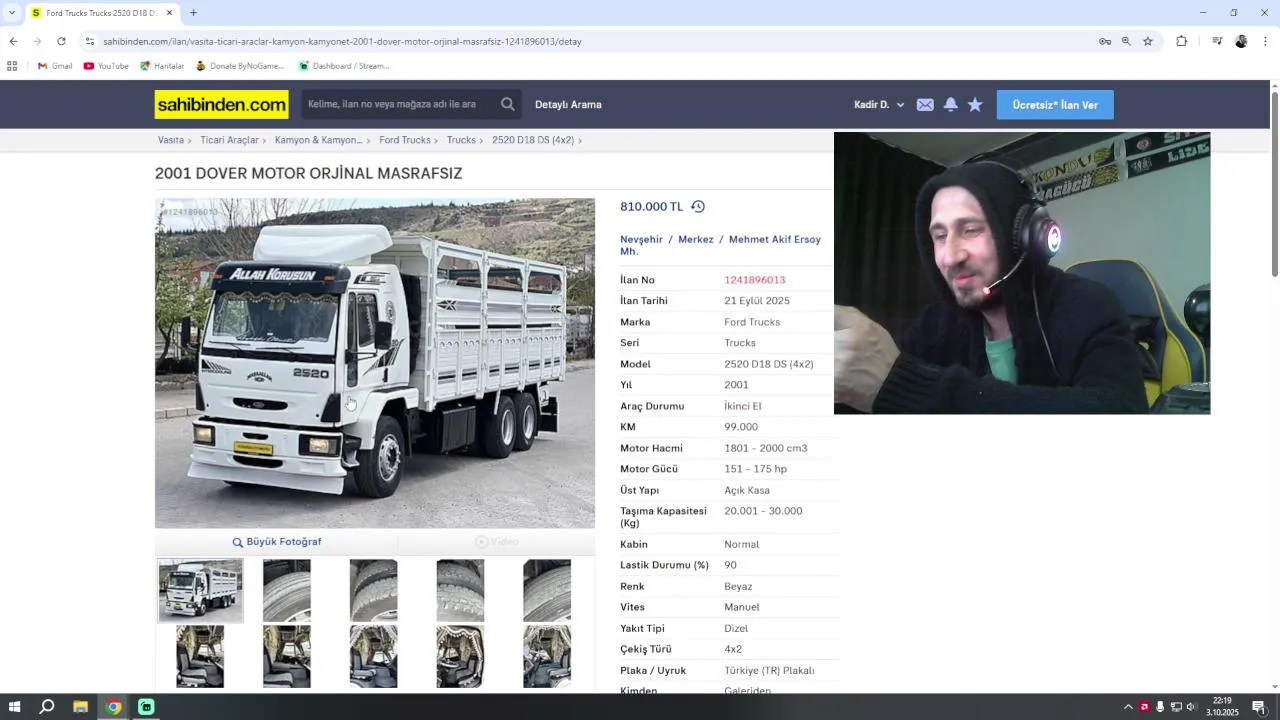Select last cabin interior thumbnail, bottom row

point(547,656)
